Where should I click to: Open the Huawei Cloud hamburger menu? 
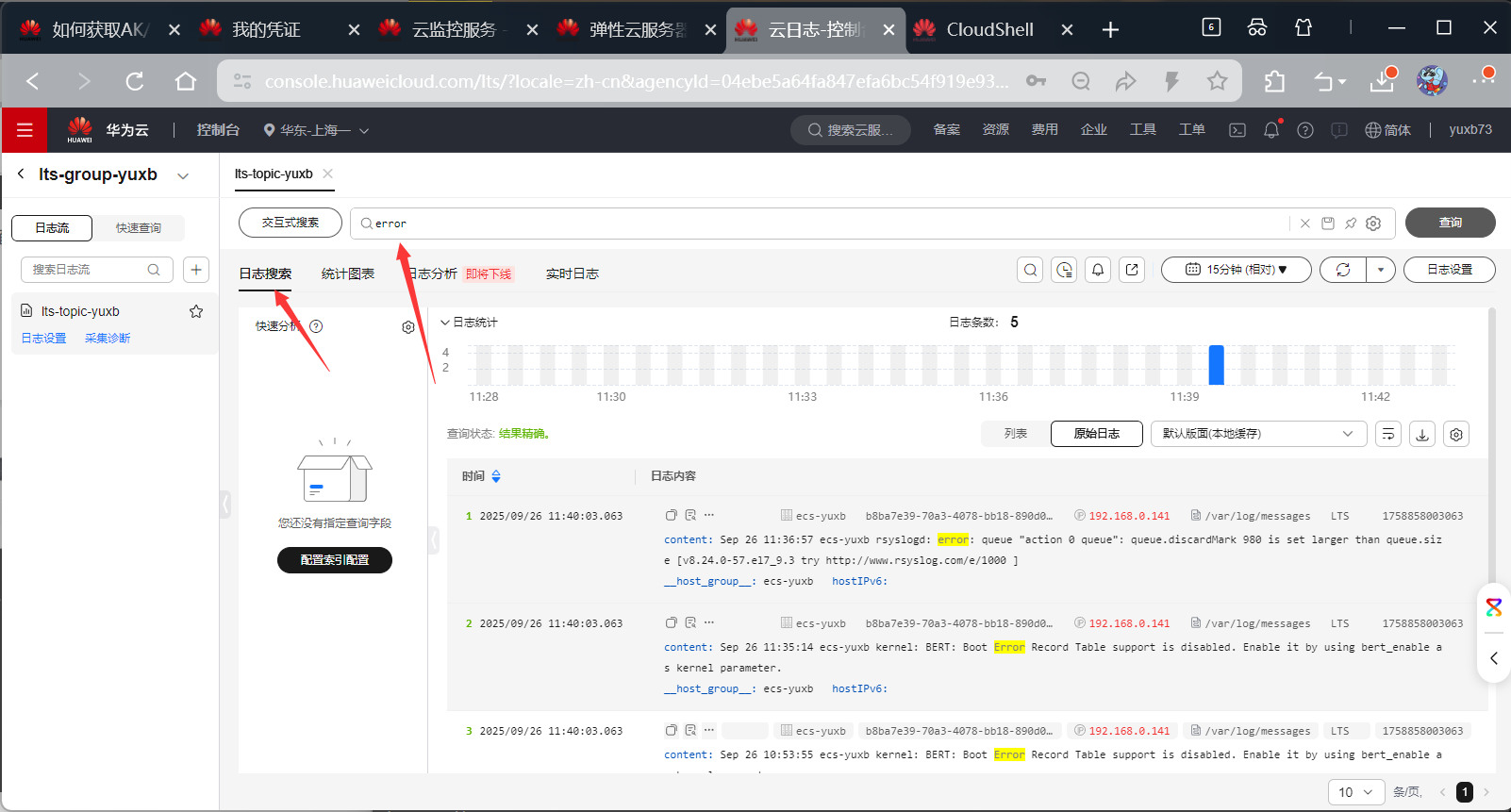point(25,130)
